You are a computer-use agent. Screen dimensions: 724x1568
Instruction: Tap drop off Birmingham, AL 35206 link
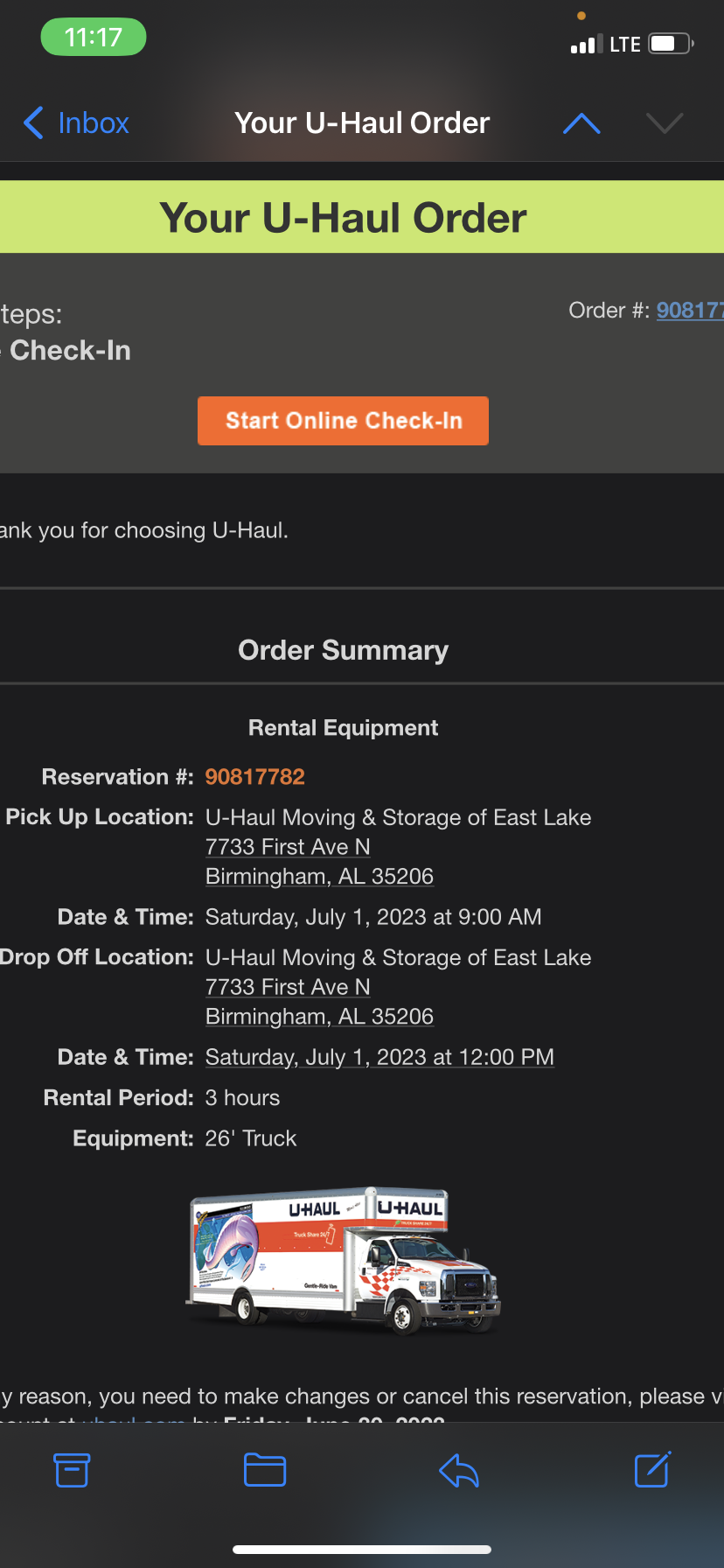319,1017
